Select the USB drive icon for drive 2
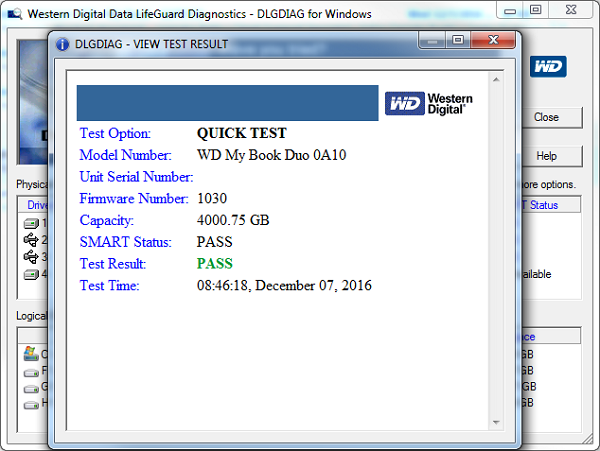The width and height of the screenshot is (600, 451). coord(31,239)
